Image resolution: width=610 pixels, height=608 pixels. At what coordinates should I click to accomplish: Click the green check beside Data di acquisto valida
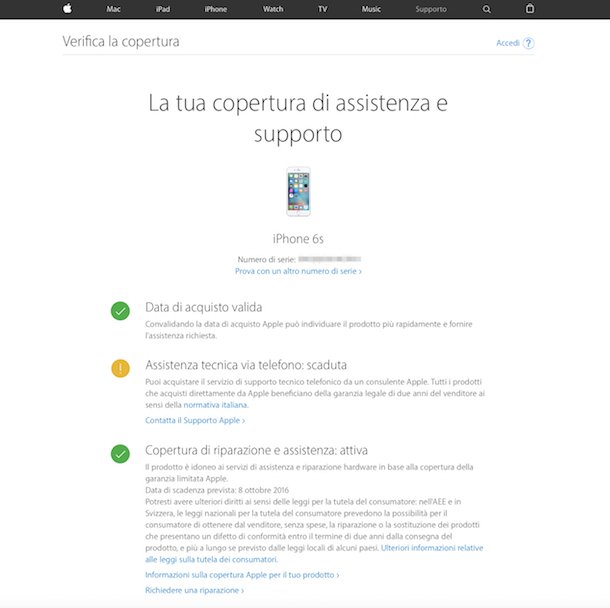click(120, 311)
